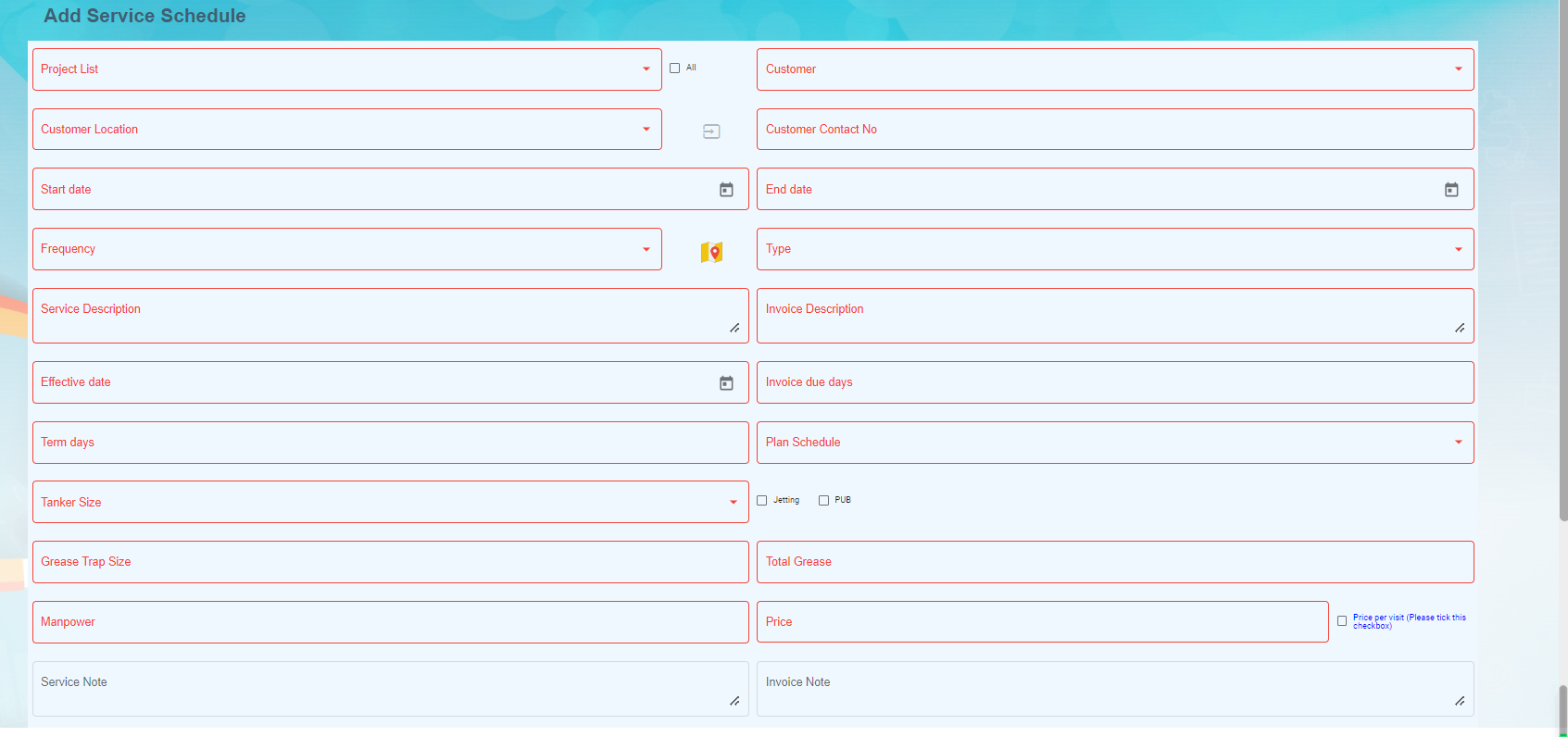This screenshot has height=737, width=1568.
Task: Tick the All projects checkbox
Action: coord(675,69)
